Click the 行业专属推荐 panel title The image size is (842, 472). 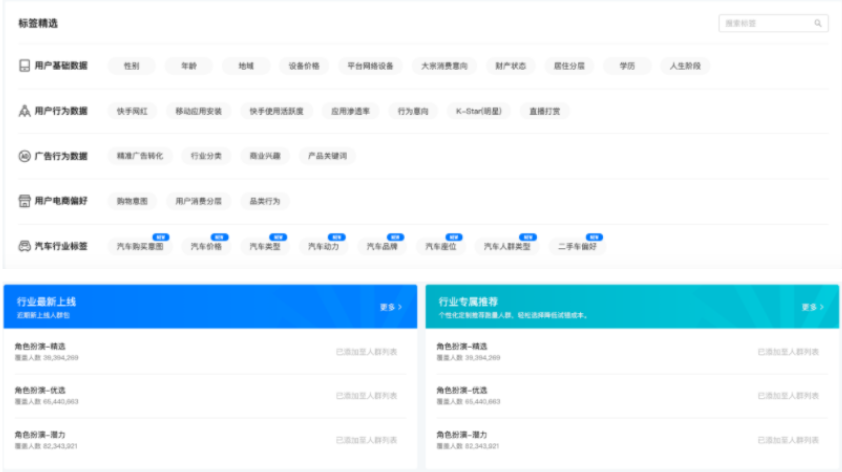[x=468, y=302]
